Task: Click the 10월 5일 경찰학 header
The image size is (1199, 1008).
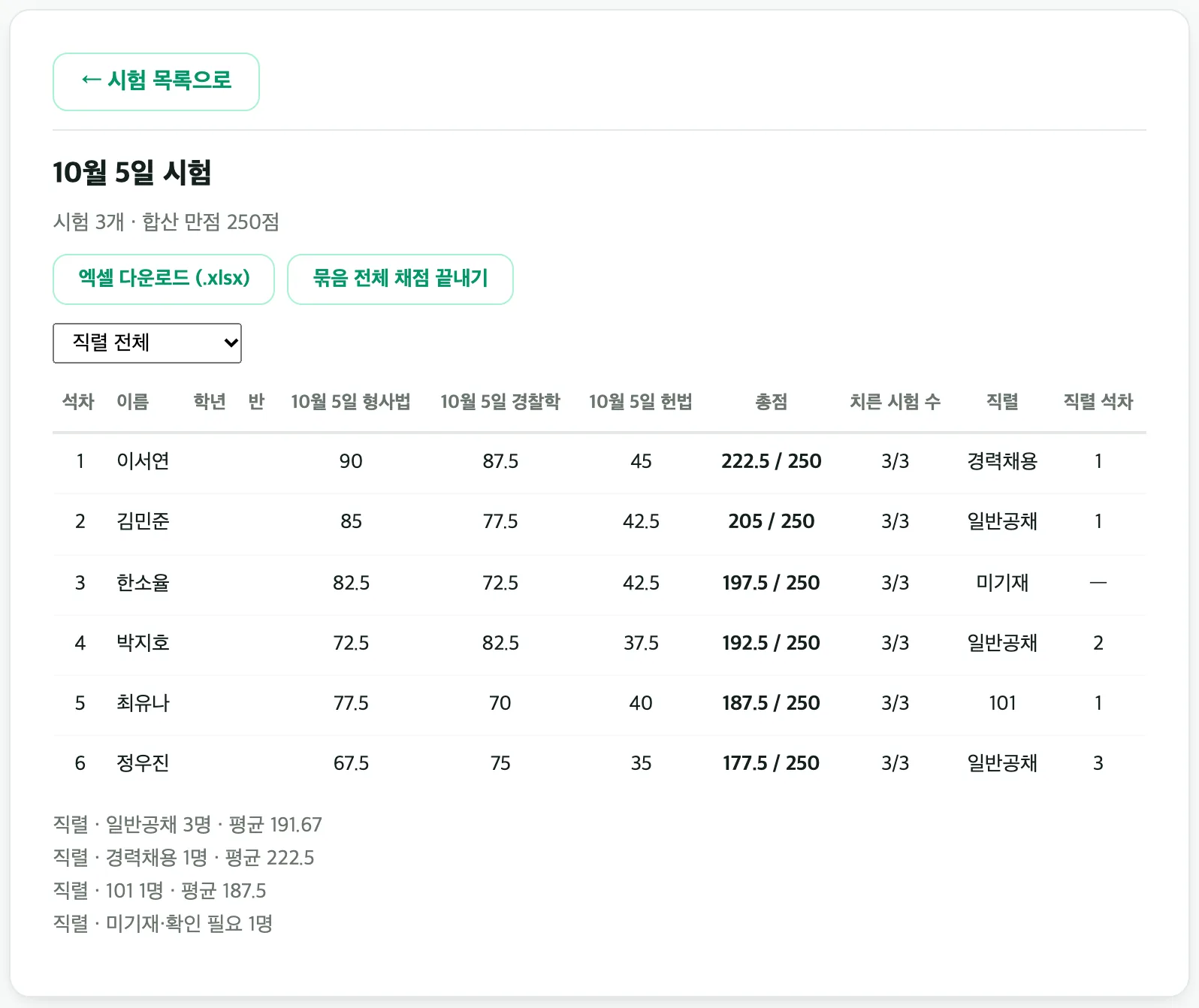Action: pos(500,402)
